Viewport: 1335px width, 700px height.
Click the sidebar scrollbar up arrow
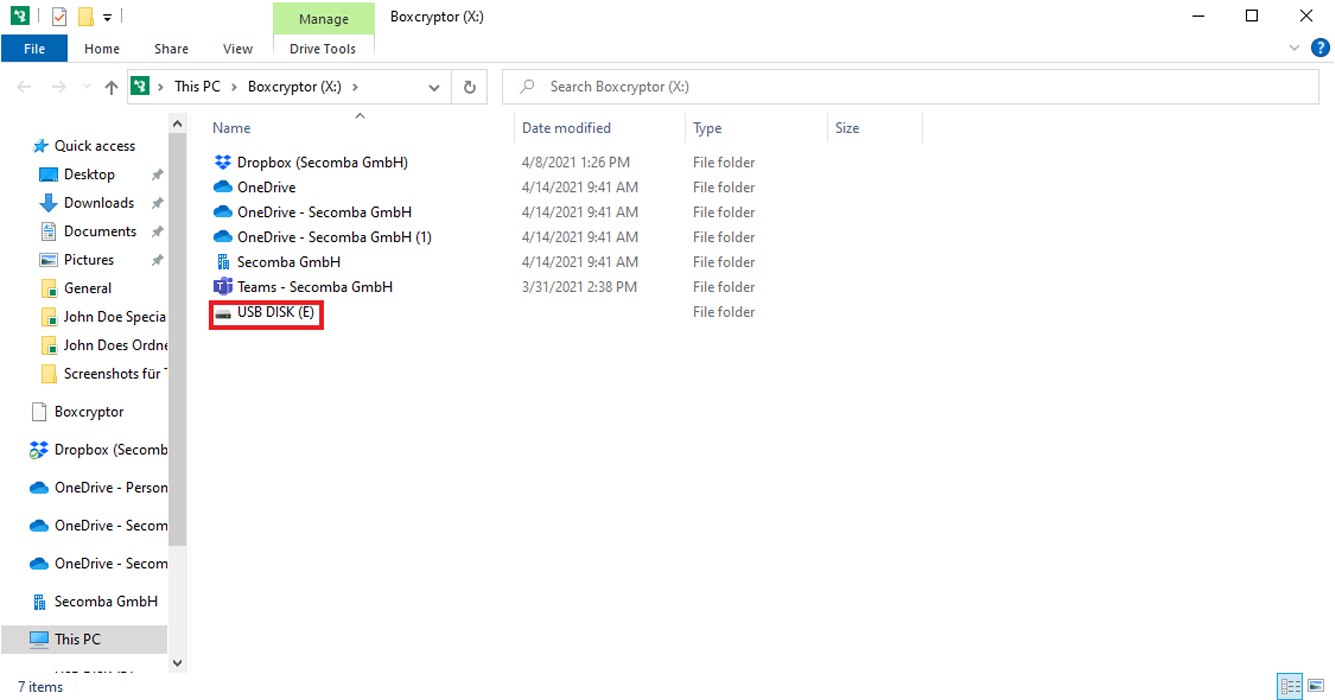pos(178,124)
